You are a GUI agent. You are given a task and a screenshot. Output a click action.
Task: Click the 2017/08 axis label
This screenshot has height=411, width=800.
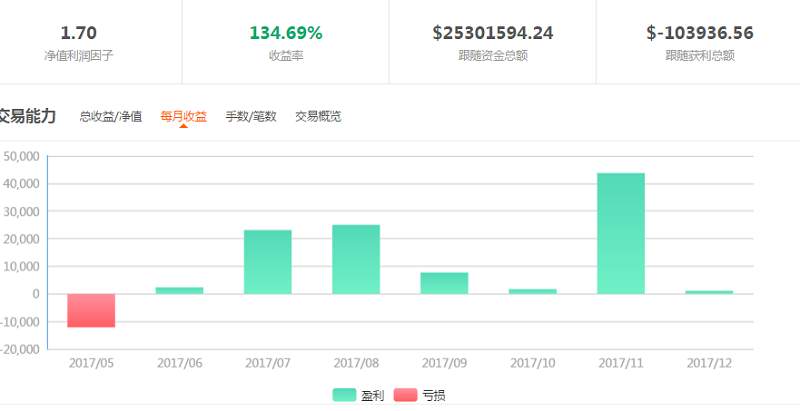tap(356, 363)
